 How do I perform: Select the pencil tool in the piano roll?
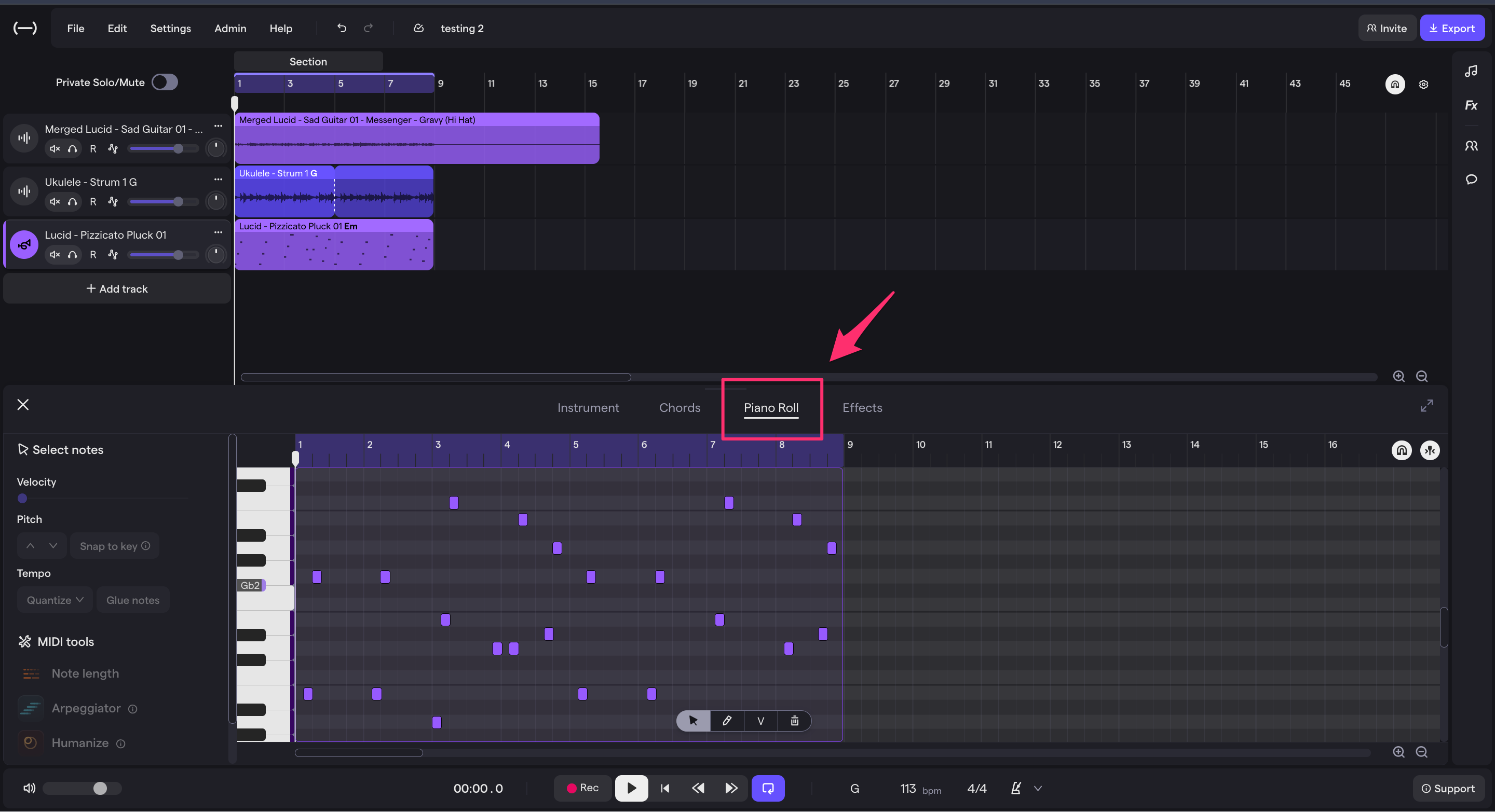pyautogui.click(x=727, y=721)
